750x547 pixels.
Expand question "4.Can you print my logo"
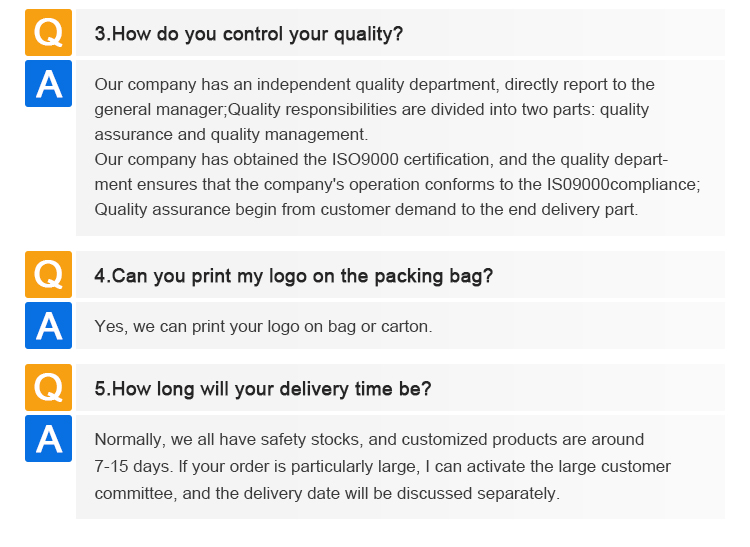(x=293, y=276)
